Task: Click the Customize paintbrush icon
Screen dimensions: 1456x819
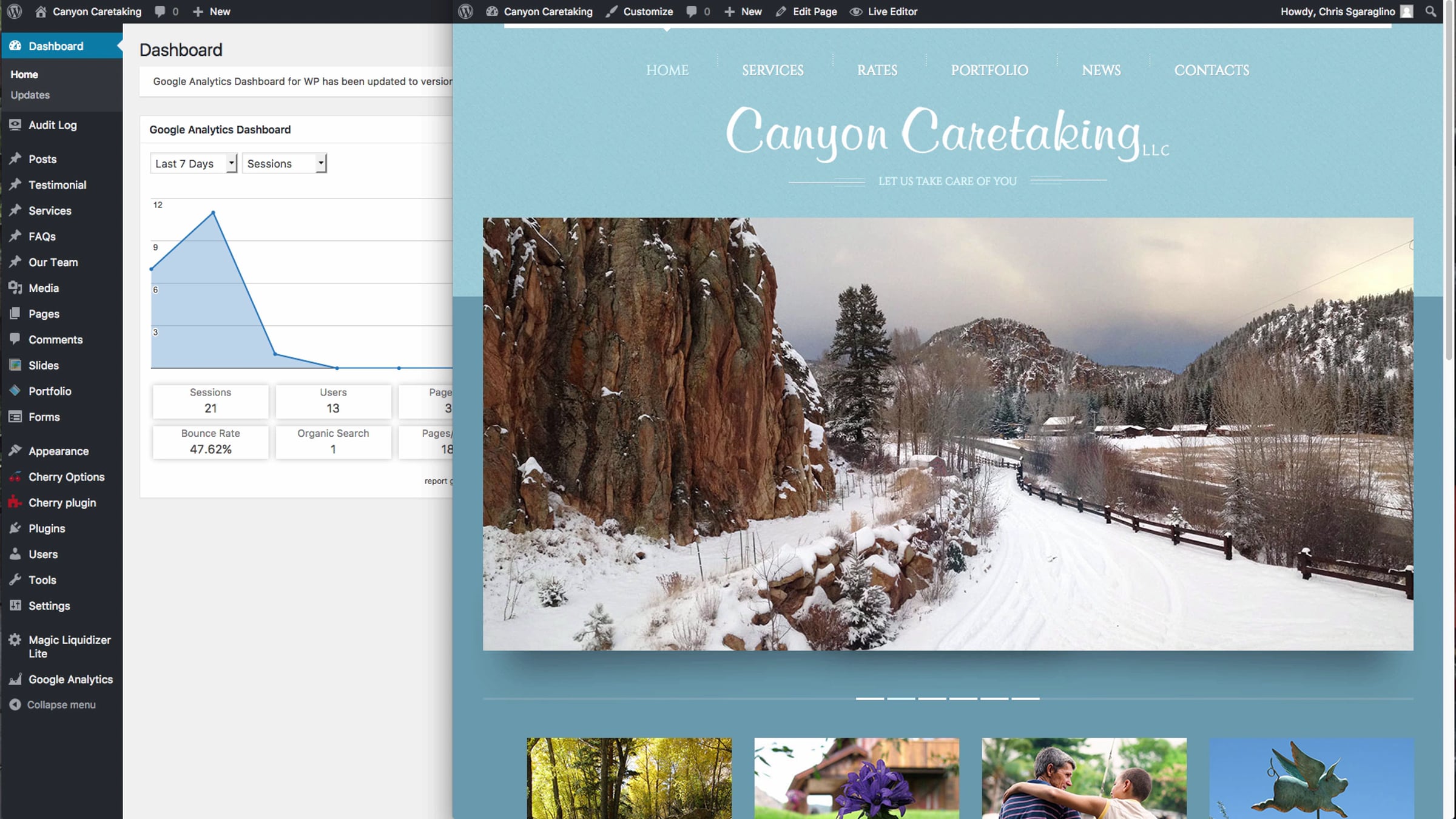Action: click(x=612, y=12)
